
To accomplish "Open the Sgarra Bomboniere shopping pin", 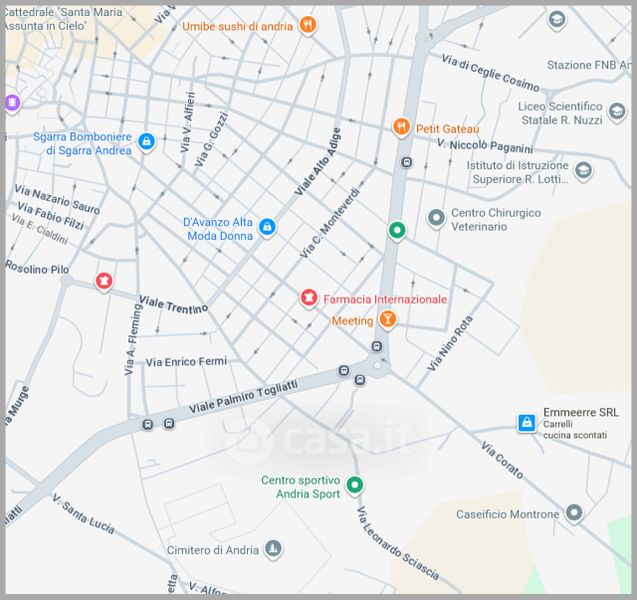I will pos(147,142).
